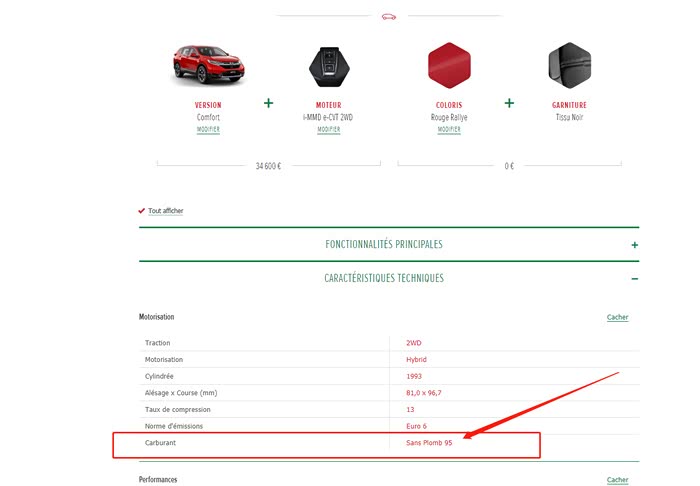The width and height of the screenshot is (700, 486).
Task: Click the COLORIS heading label
Action: (x=449, y=105)
